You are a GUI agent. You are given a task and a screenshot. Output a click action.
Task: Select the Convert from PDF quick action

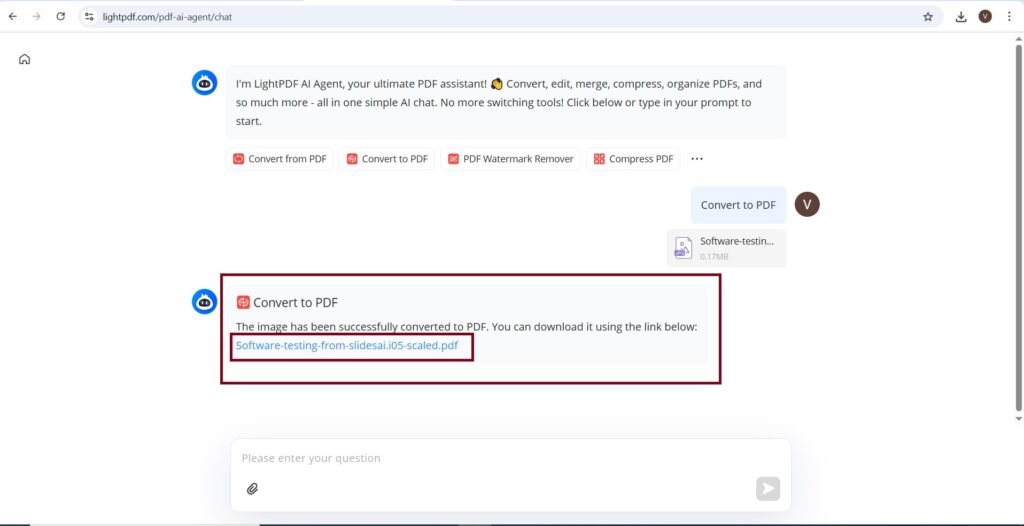(x=280, y=159)
